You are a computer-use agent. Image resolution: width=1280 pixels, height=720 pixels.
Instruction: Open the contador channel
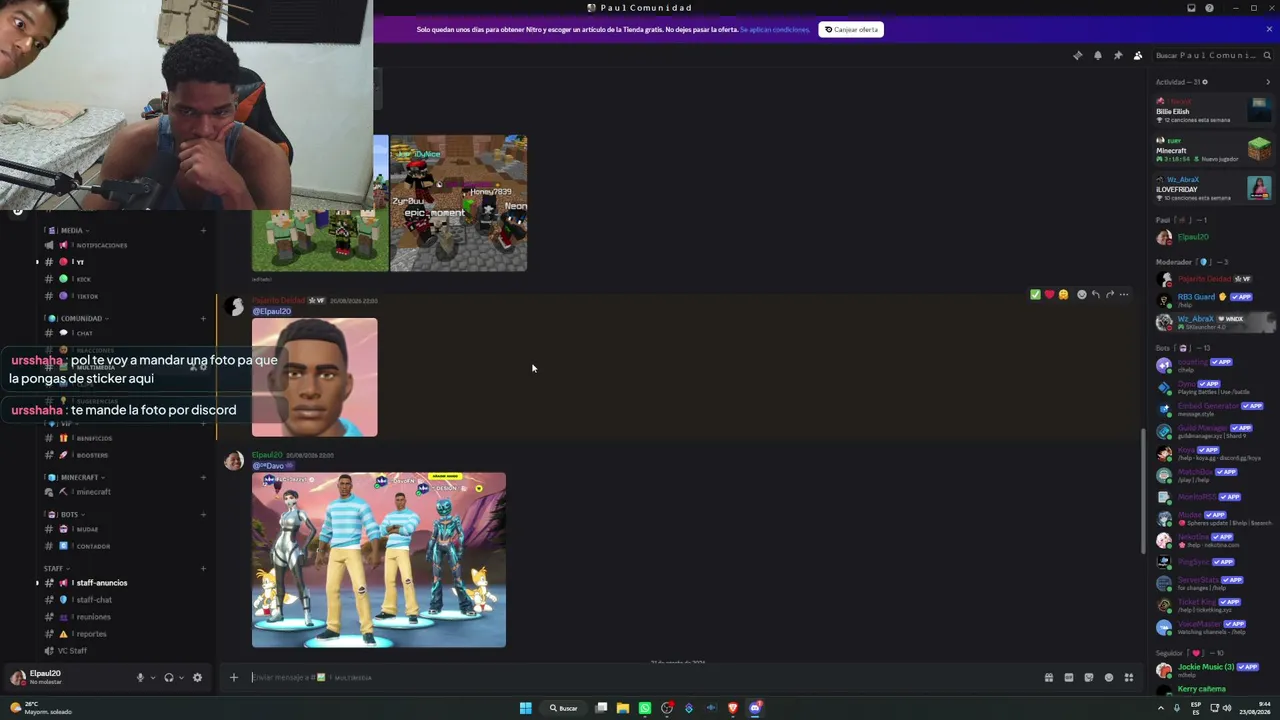pyautogui.click(x=125, y=546)
